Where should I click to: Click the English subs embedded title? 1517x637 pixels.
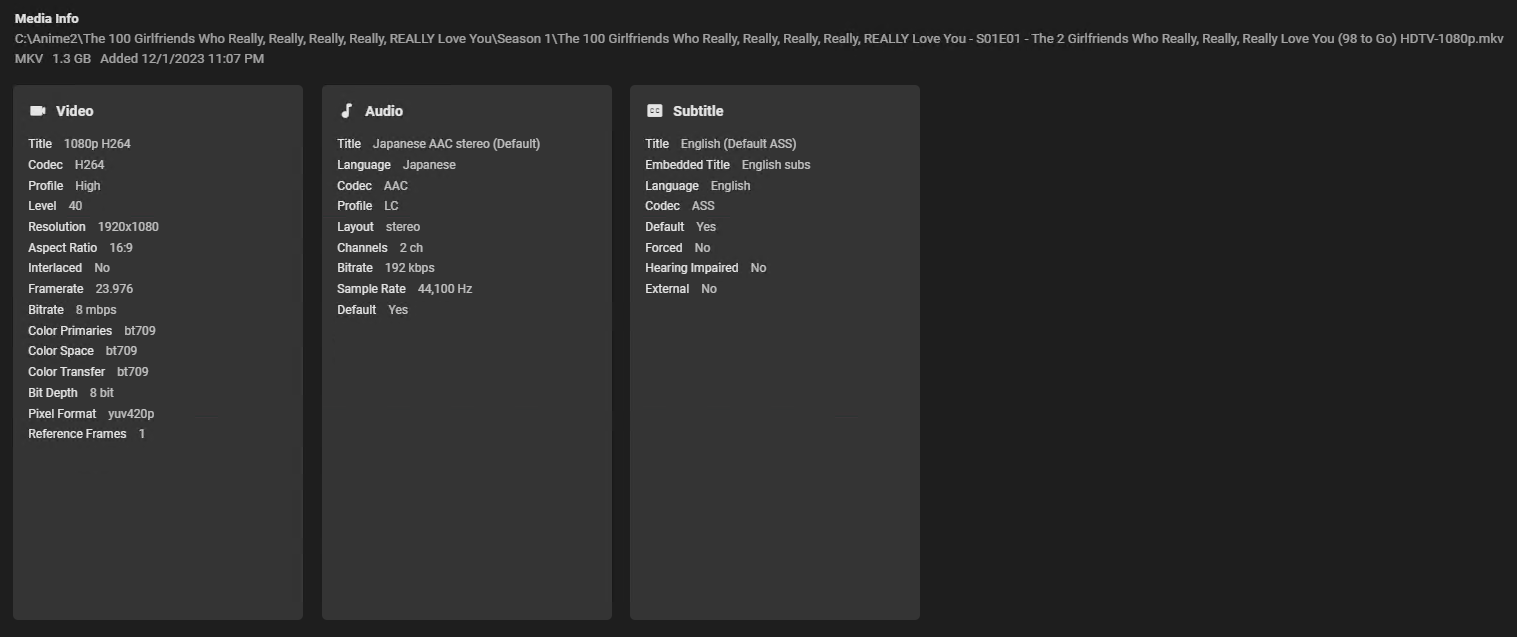click(x=776, y=165)
